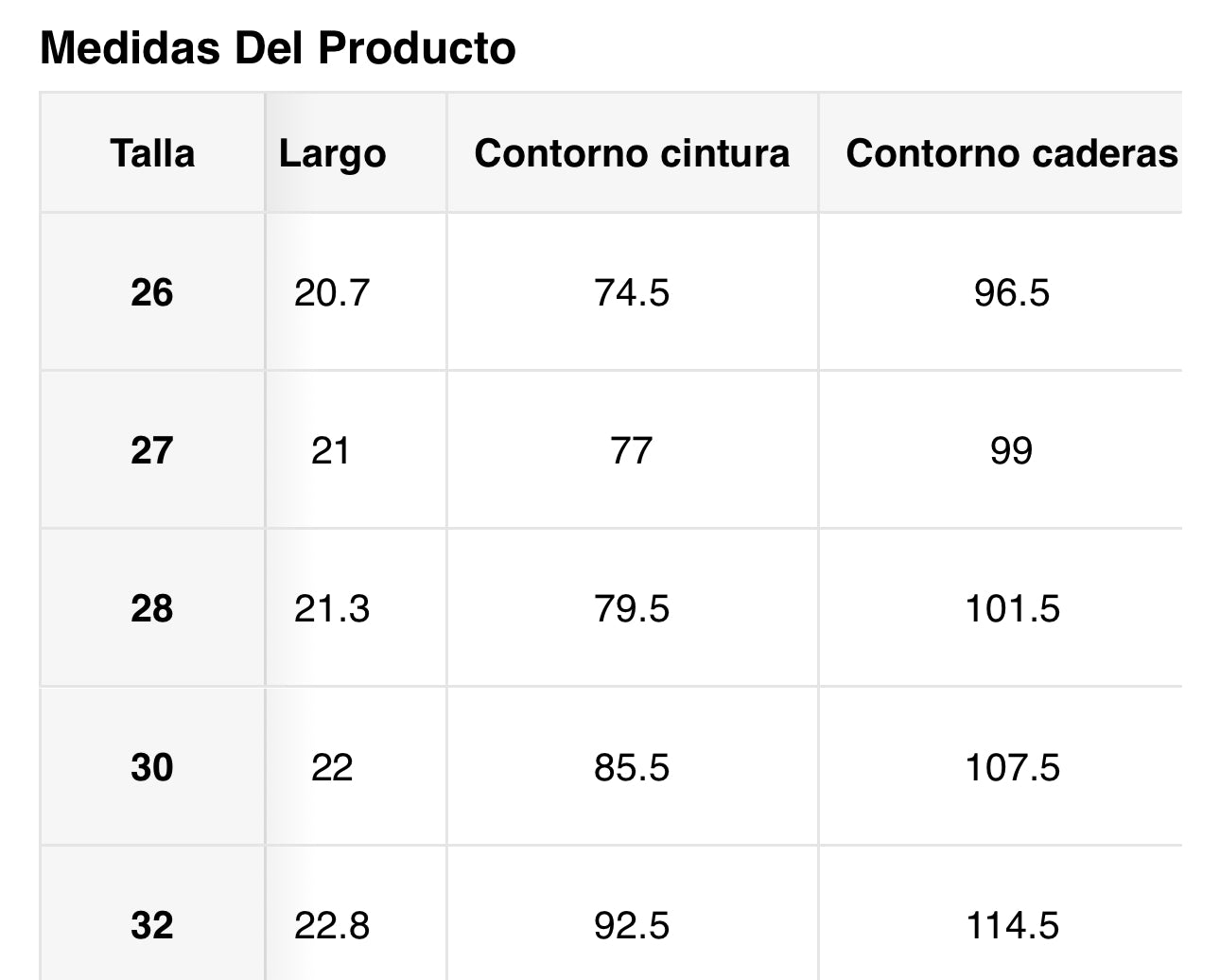Click the Contorno caderas column header
Image resolution: width=1220 pixels, height=980 pixels.
[x=1011, y=153]
